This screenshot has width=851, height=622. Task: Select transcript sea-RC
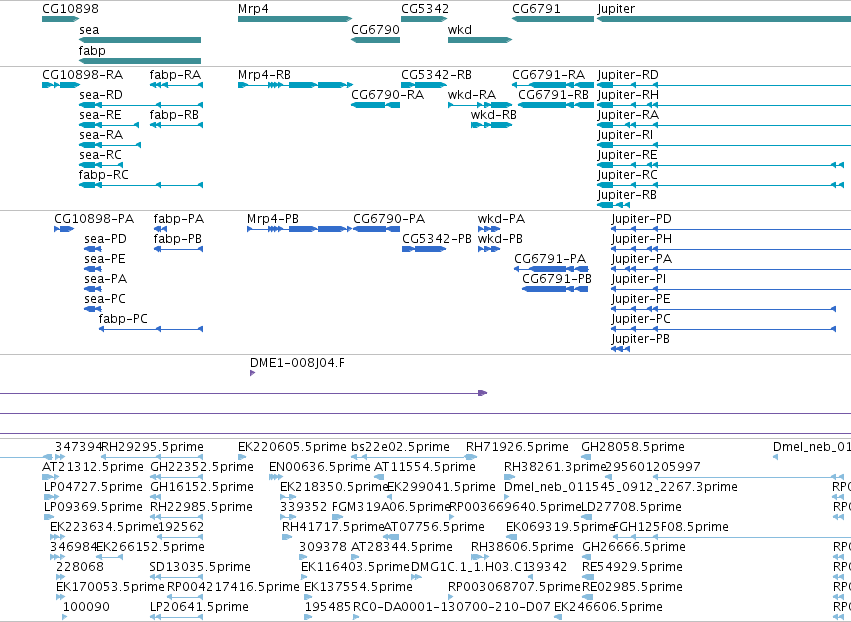[x=101, y=165]
